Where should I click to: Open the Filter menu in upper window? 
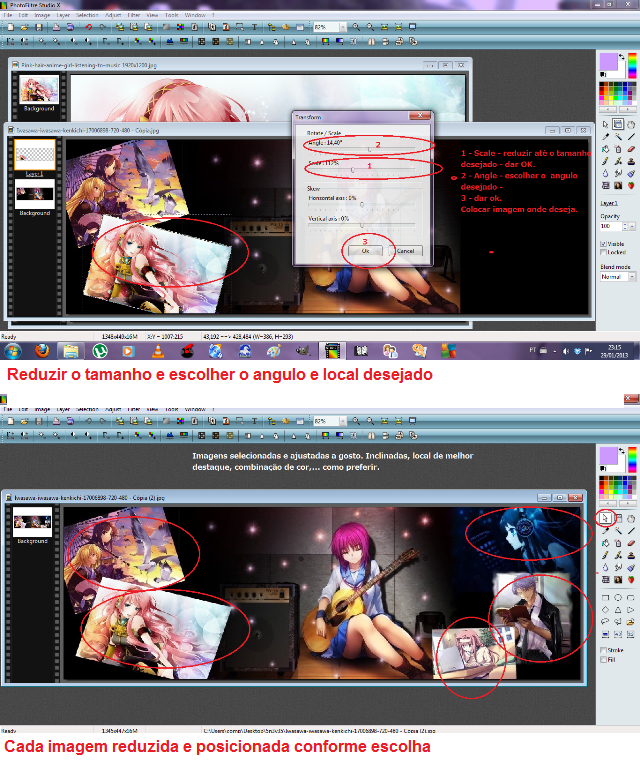click(x=134, y=15)
